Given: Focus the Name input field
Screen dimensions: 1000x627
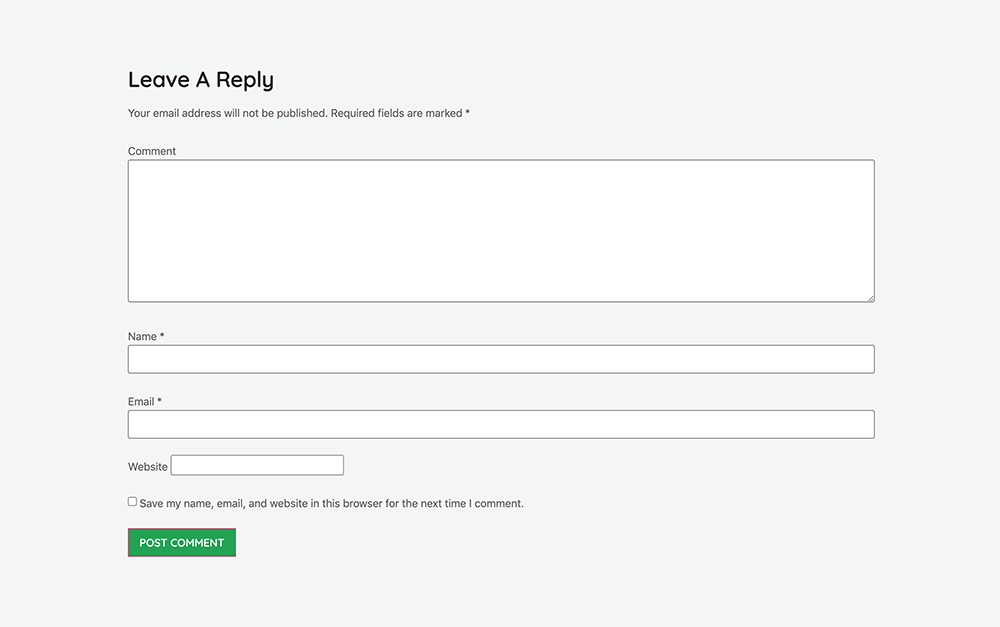Looking at the screenshot, I should pyautogui.click(x=500, y=359).
